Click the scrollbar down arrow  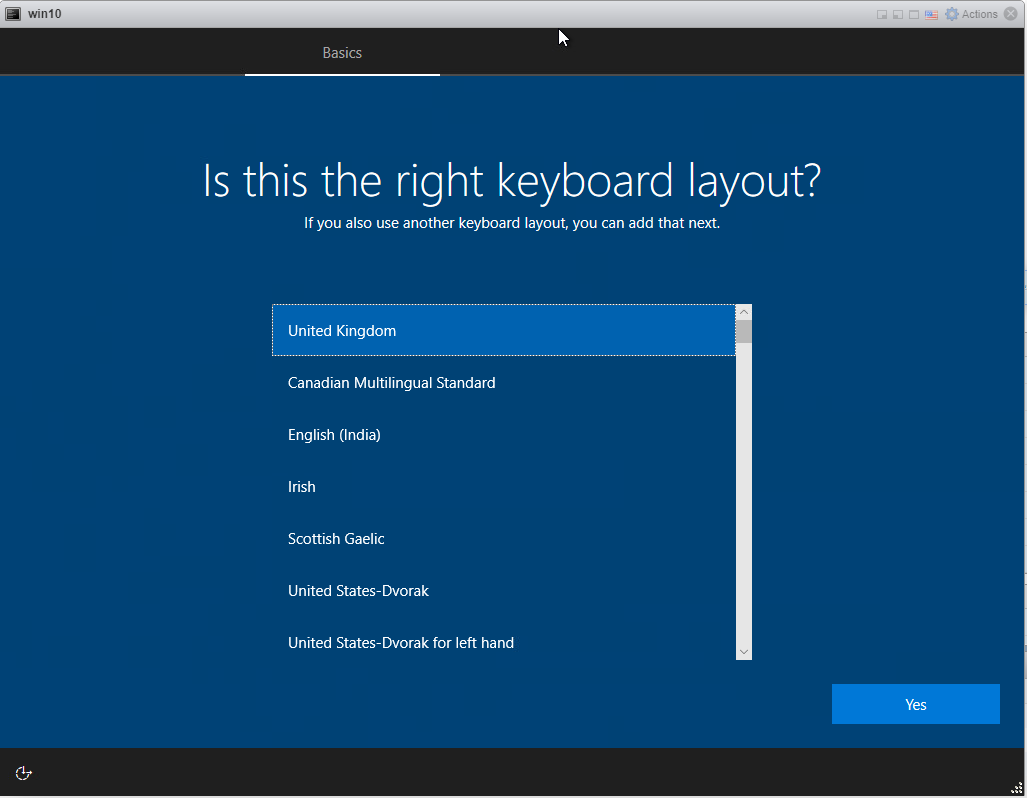[743, 651]
